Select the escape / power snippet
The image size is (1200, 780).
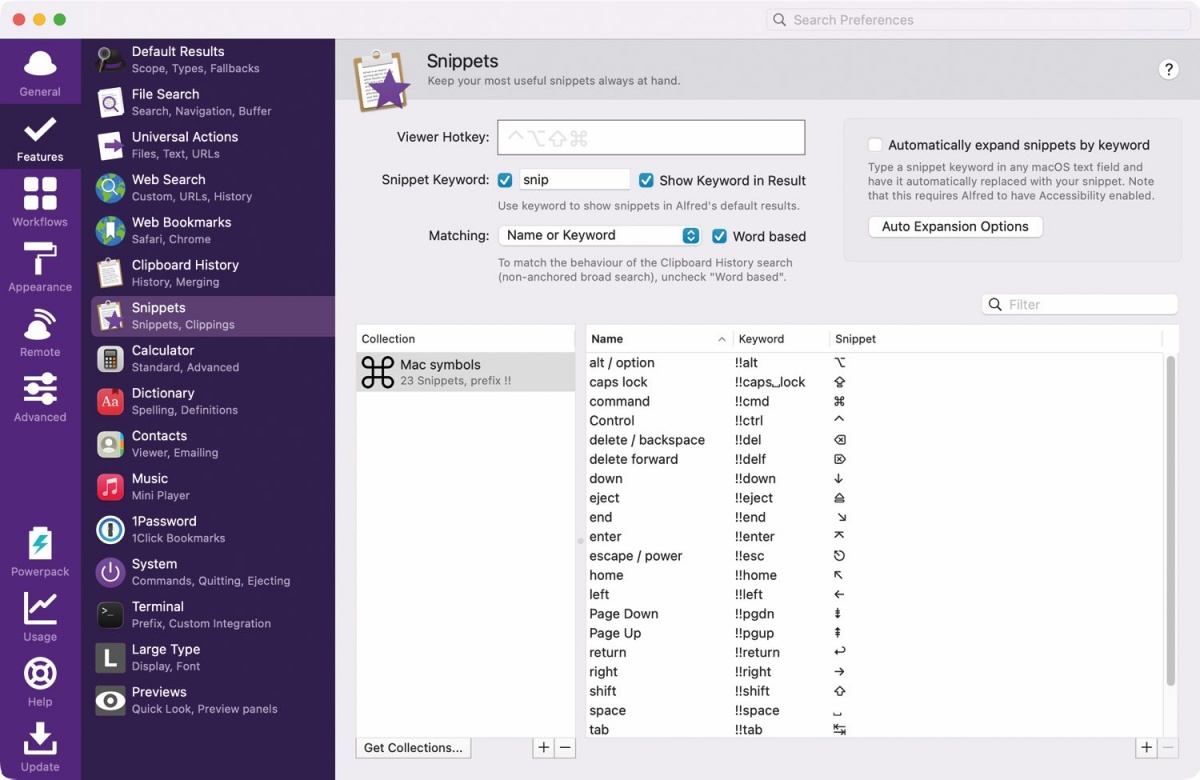[x=875, y=556]
